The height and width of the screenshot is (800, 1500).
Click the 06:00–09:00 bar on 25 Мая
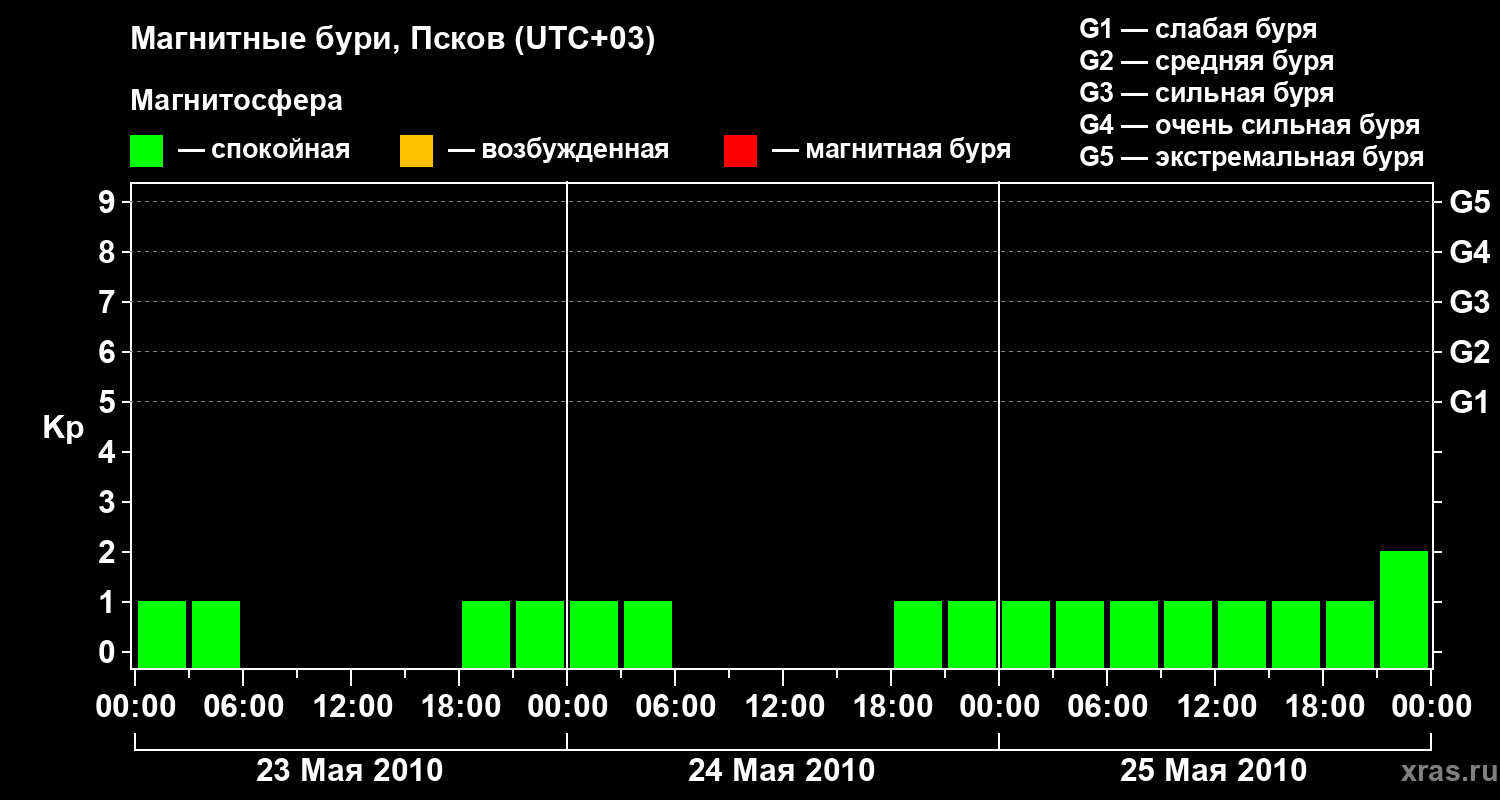click(1134, 634)
